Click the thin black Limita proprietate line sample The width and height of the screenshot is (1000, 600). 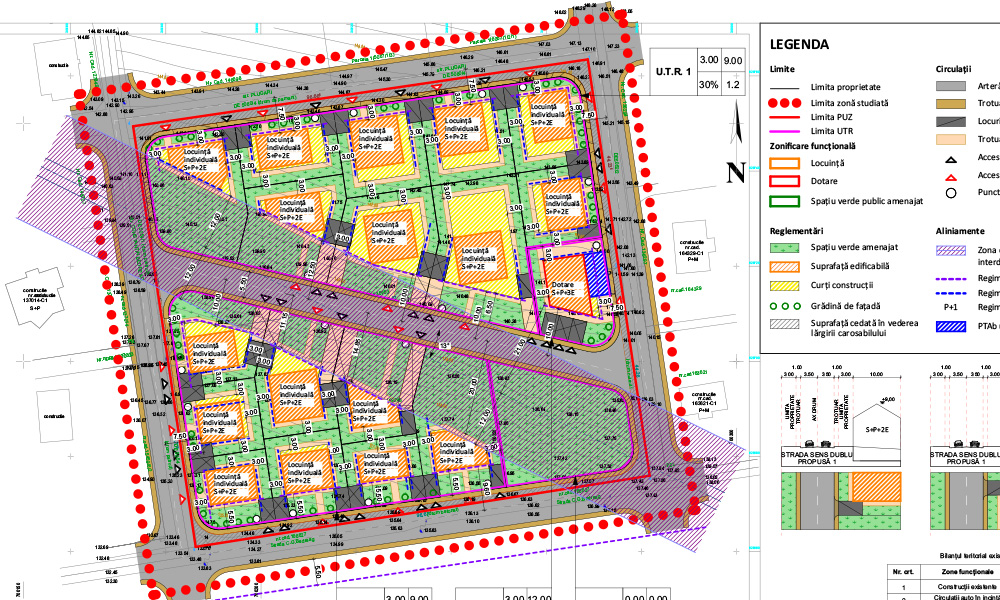(784, 87)
